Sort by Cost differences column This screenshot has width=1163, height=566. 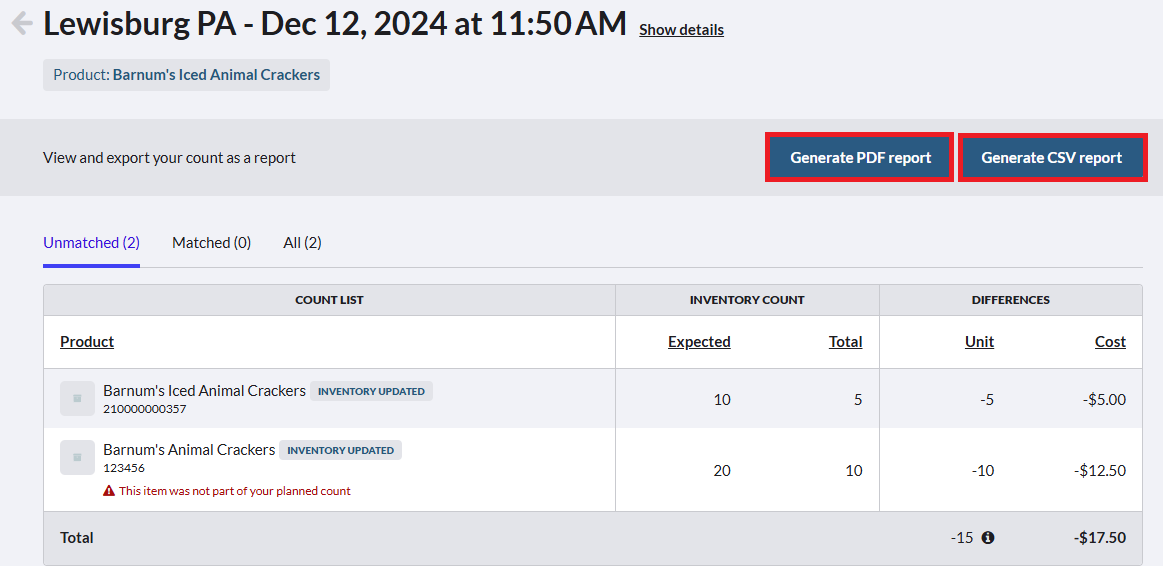click(x=1110, y=341)
